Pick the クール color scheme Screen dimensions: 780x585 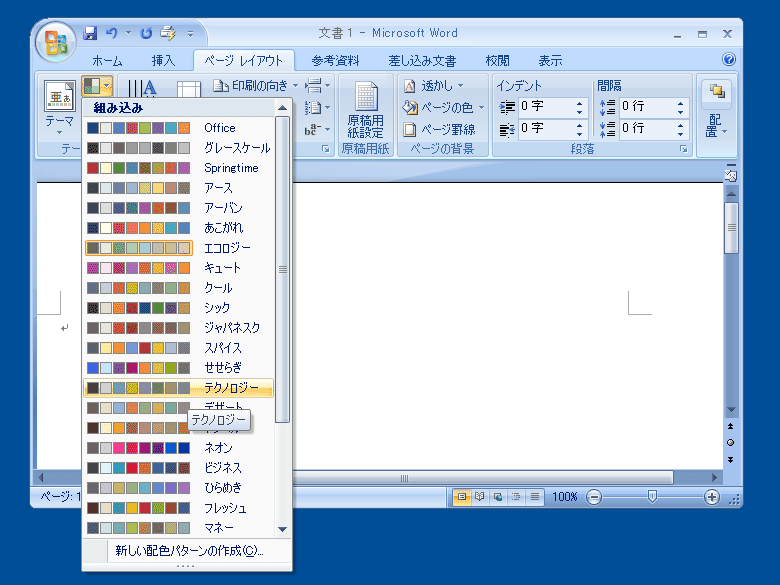coord(179,288)
